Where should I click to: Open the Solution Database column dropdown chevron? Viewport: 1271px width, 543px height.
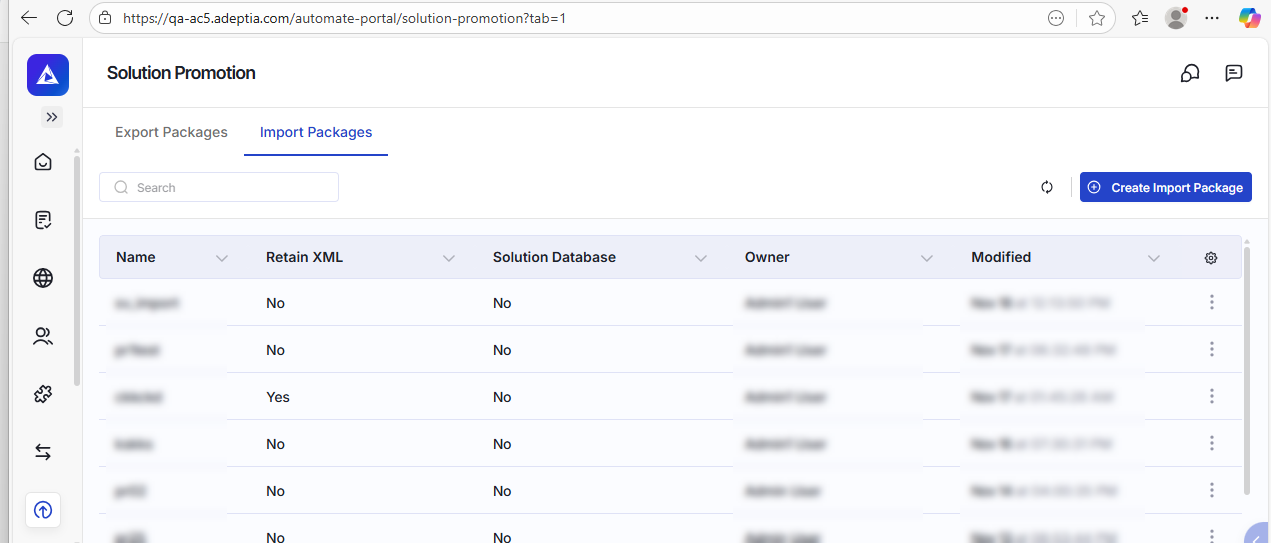(701, 258)
